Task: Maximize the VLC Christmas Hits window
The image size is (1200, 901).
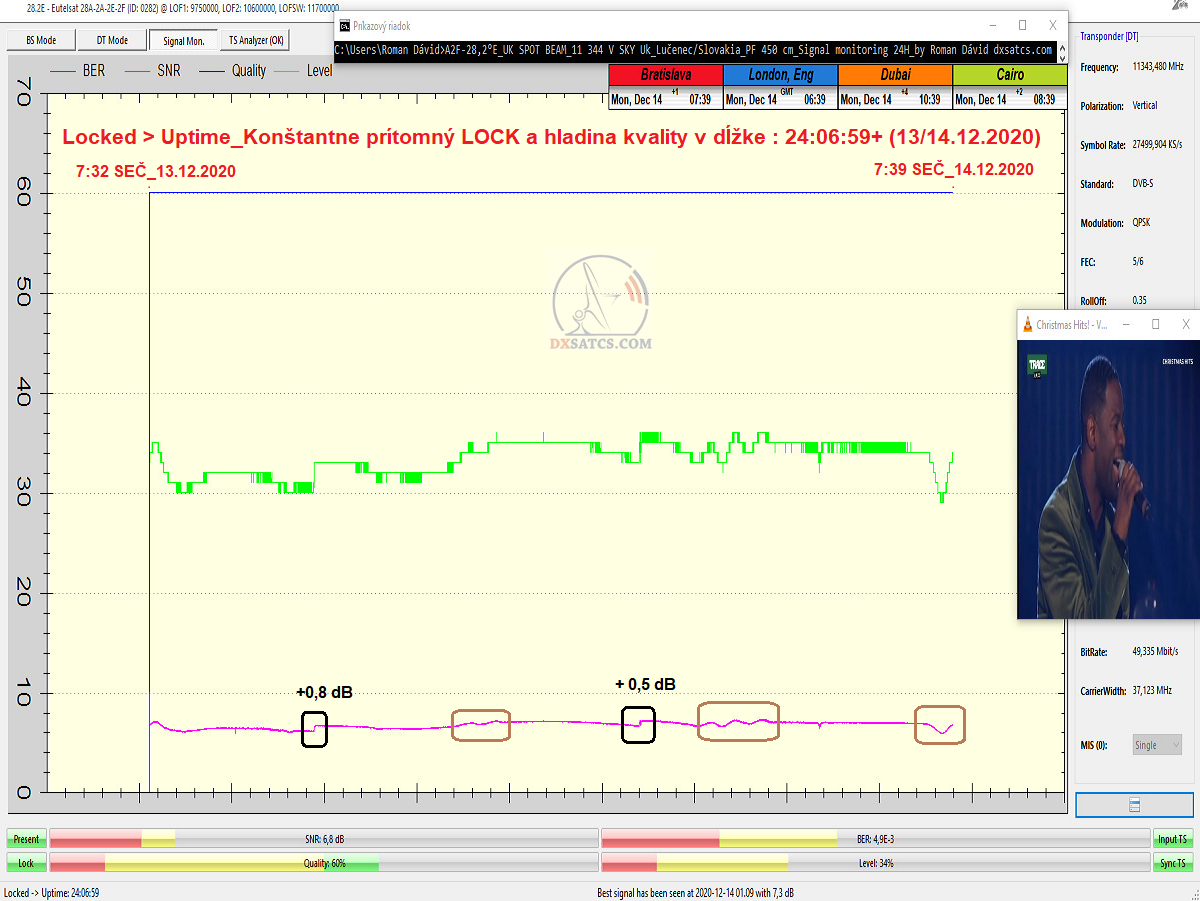Action: pos(1155,324)
